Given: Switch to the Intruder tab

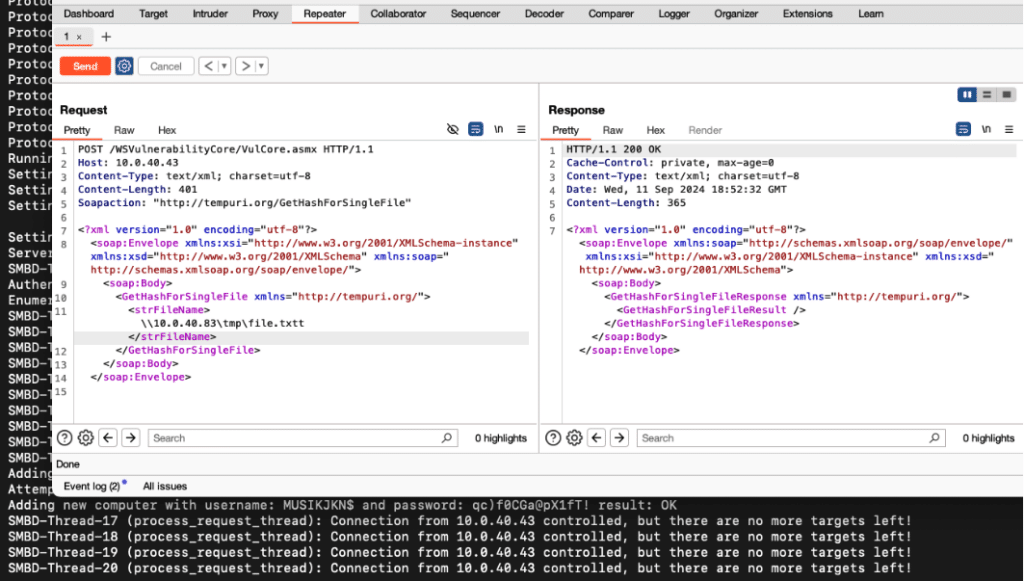Looking at the screenshot, I should point(210,14).
